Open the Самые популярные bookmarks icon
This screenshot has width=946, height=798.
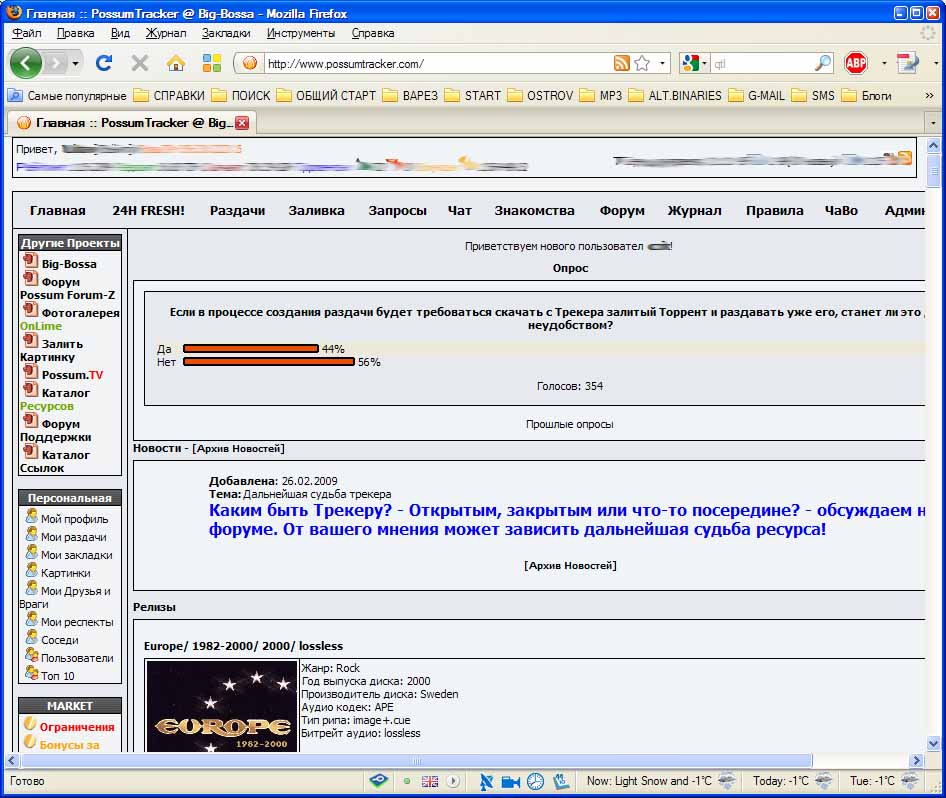coord(15,95)
